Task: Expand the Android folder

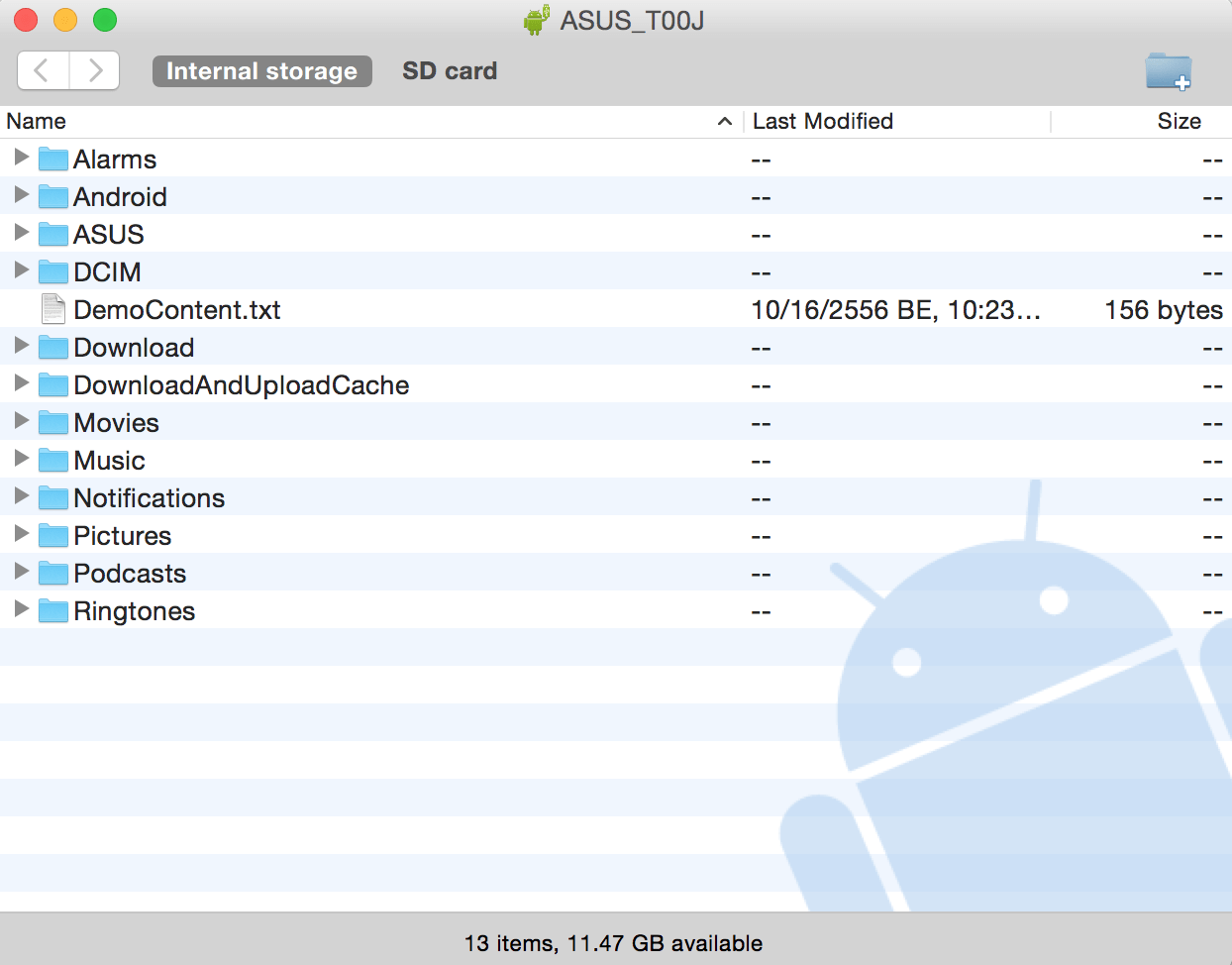Action: click(21, 195)
